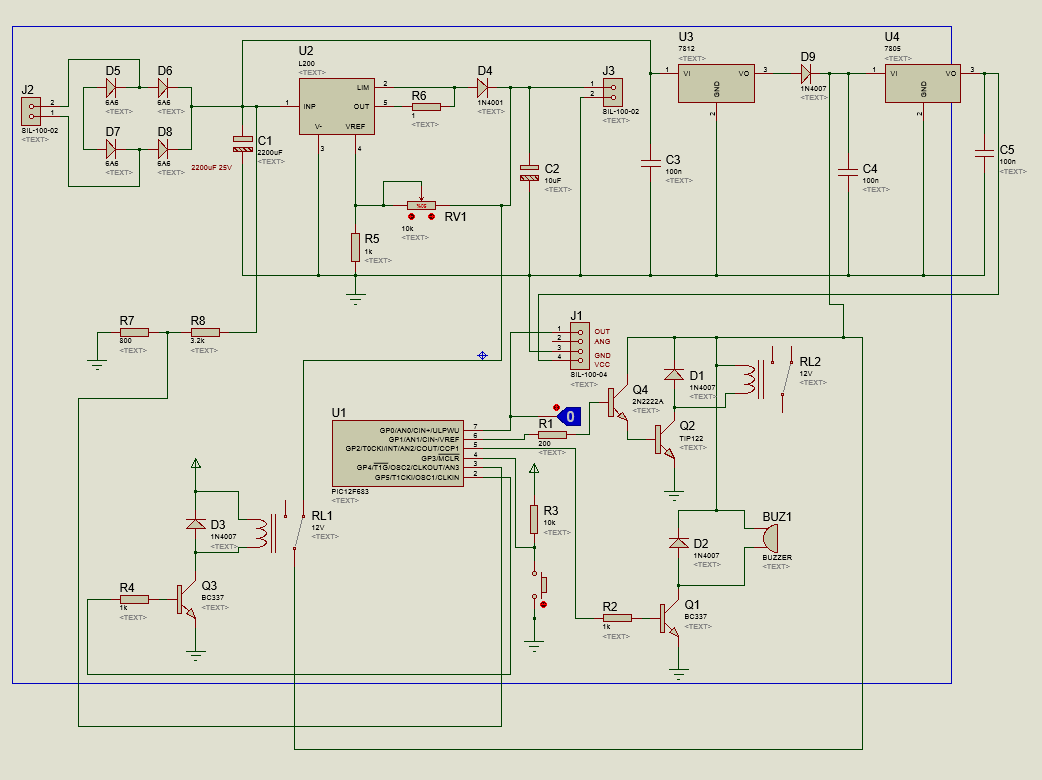
Task: Click the ground symbol under R5
Action: [x=354, y=295]
